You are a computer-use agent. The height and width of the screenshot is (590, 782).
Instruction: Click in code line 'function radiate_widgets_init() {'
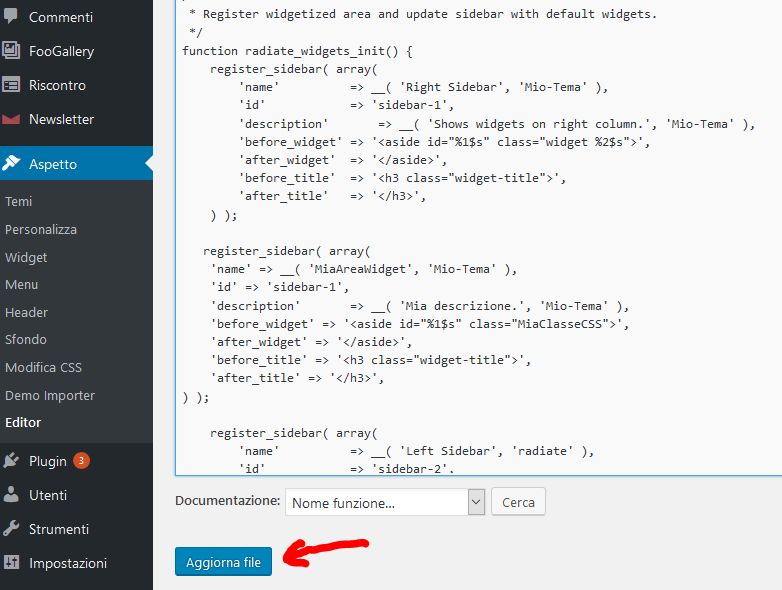pyautogui.click(x=297, y=51)
